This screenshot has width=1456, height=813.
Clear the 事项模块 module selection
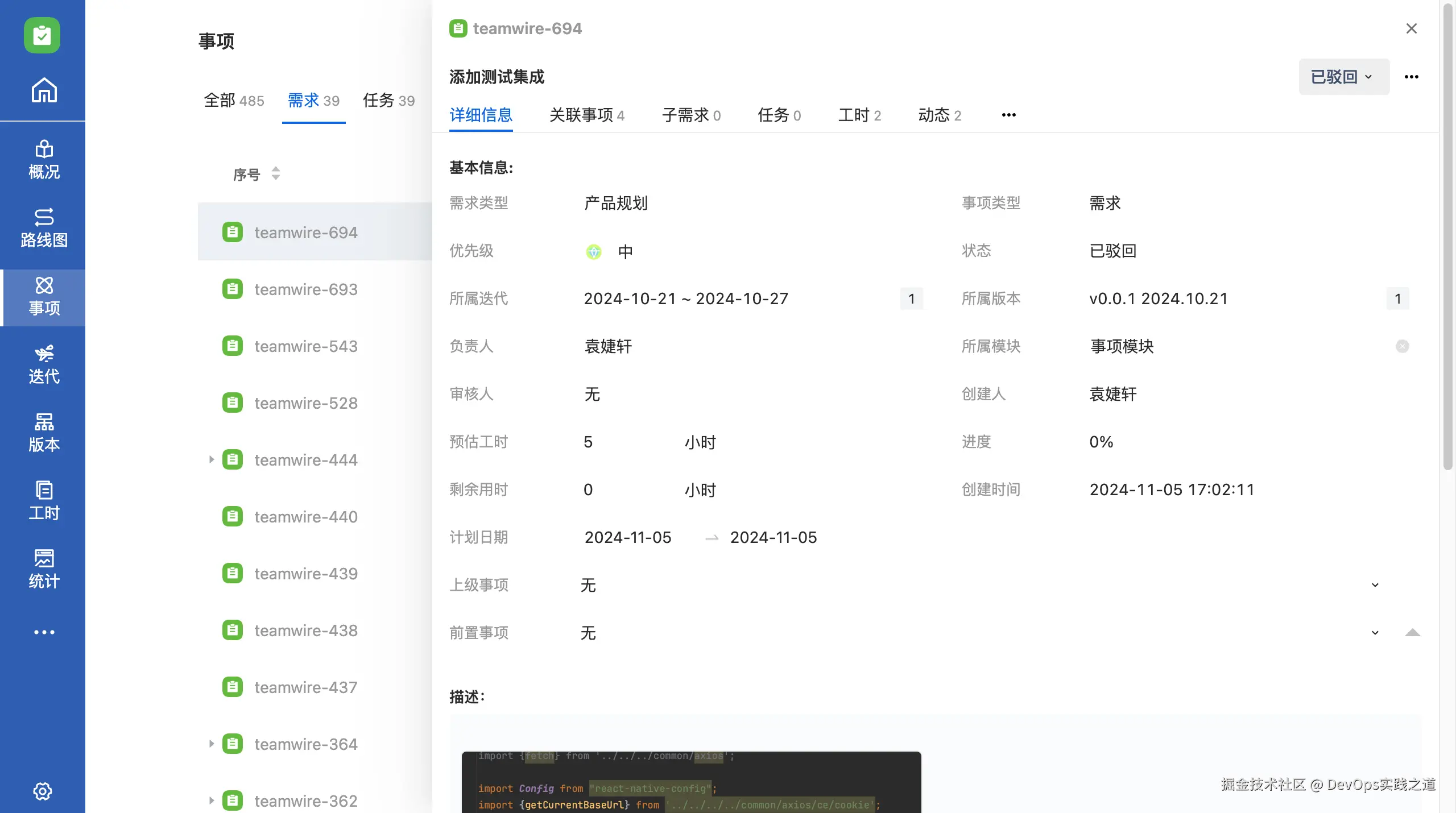click(x=1402, y=346)
